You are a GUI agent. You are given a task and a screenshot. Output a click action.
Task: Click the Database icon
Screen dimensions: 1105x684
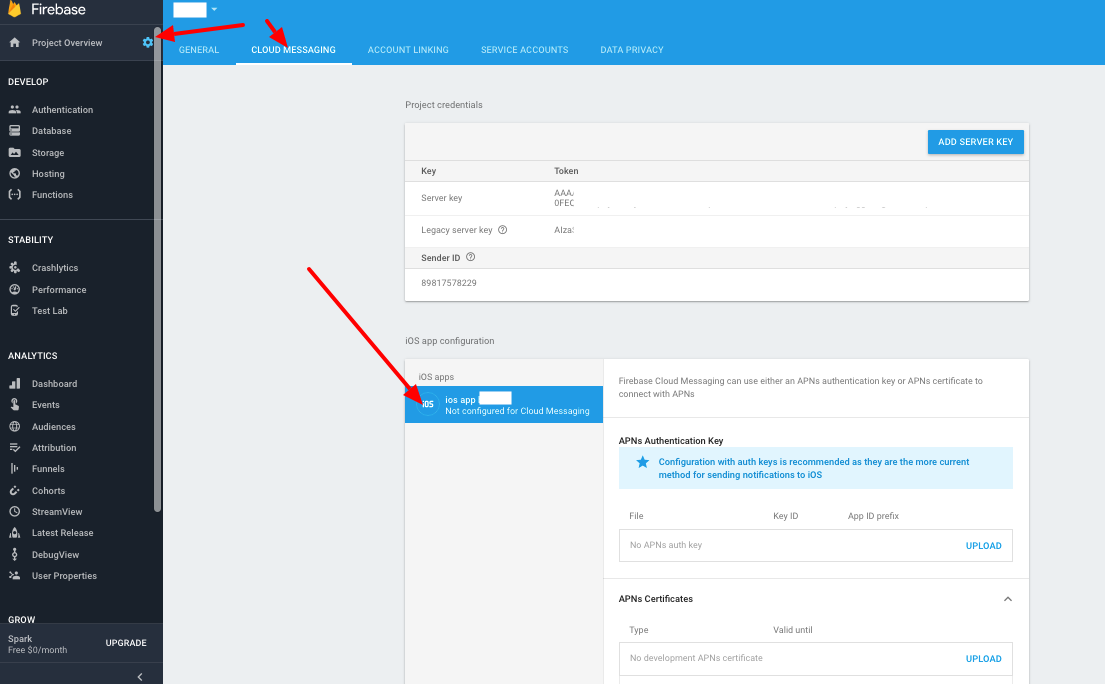click(14, 130)
